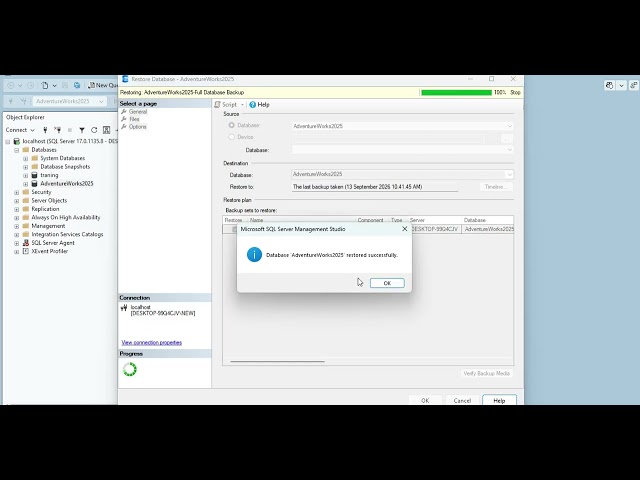Select AdventureWorks2025 database icon in Object Explorer

tap(35, 184)
